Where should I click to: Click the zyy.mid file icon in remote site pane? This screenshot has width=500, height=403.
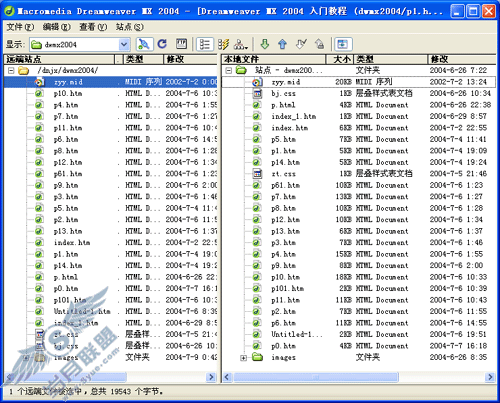point(39,82)
